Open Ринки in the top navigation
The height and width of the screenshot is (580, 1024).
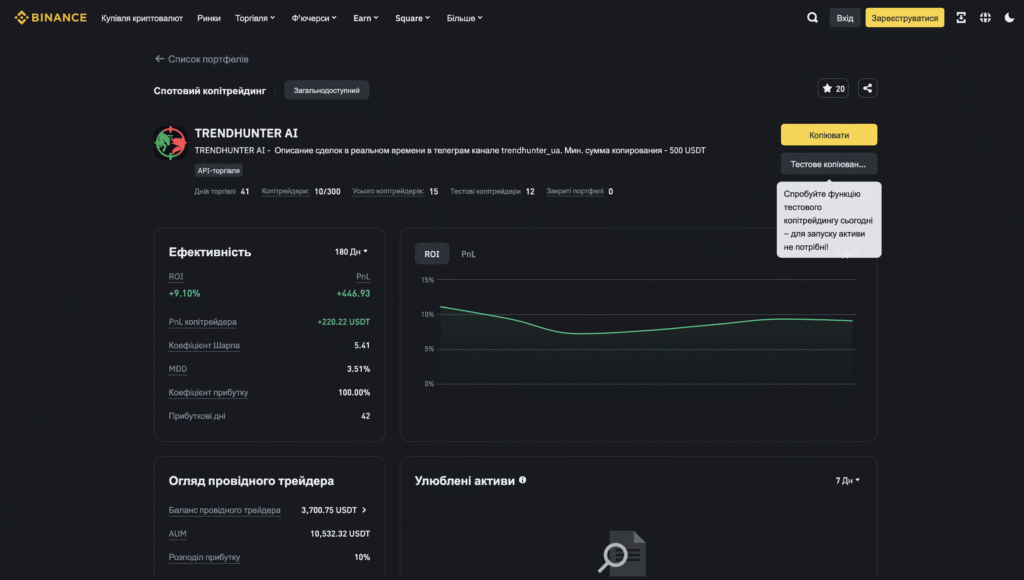tap(209, 18)
